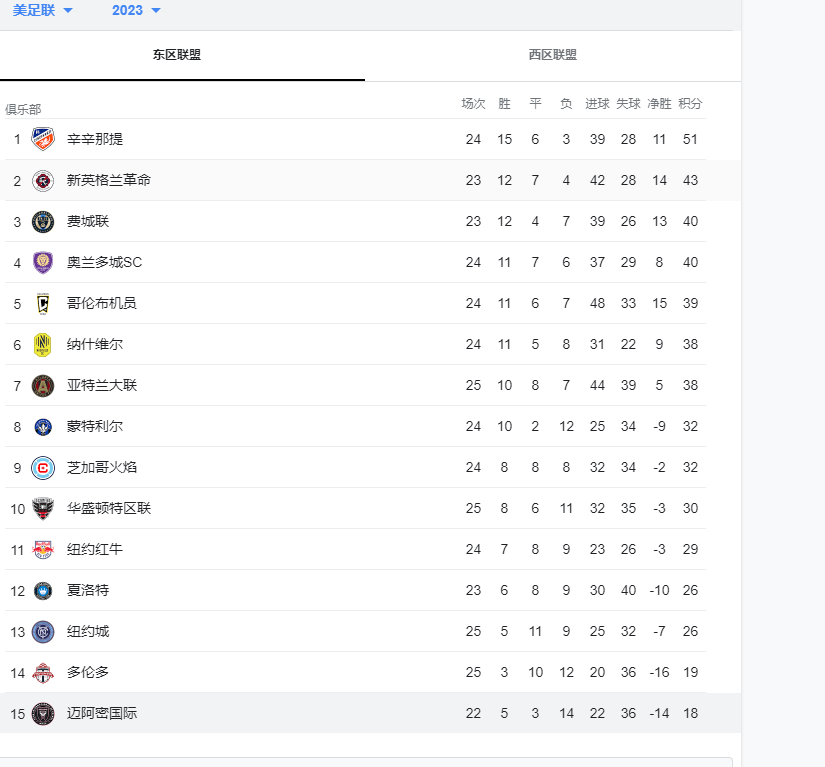Expand the 2023 season dropdown
This screenshot has height=767, width=825.
click(136, 10)
